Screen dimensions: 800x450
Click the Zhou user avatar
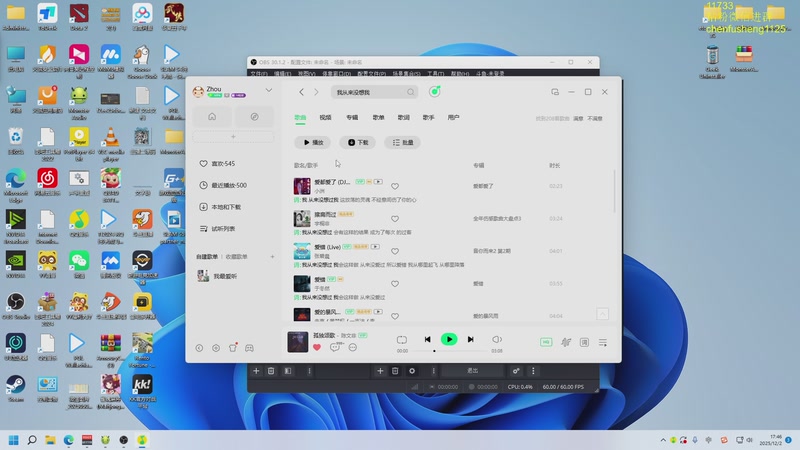[x=198, y=91]
